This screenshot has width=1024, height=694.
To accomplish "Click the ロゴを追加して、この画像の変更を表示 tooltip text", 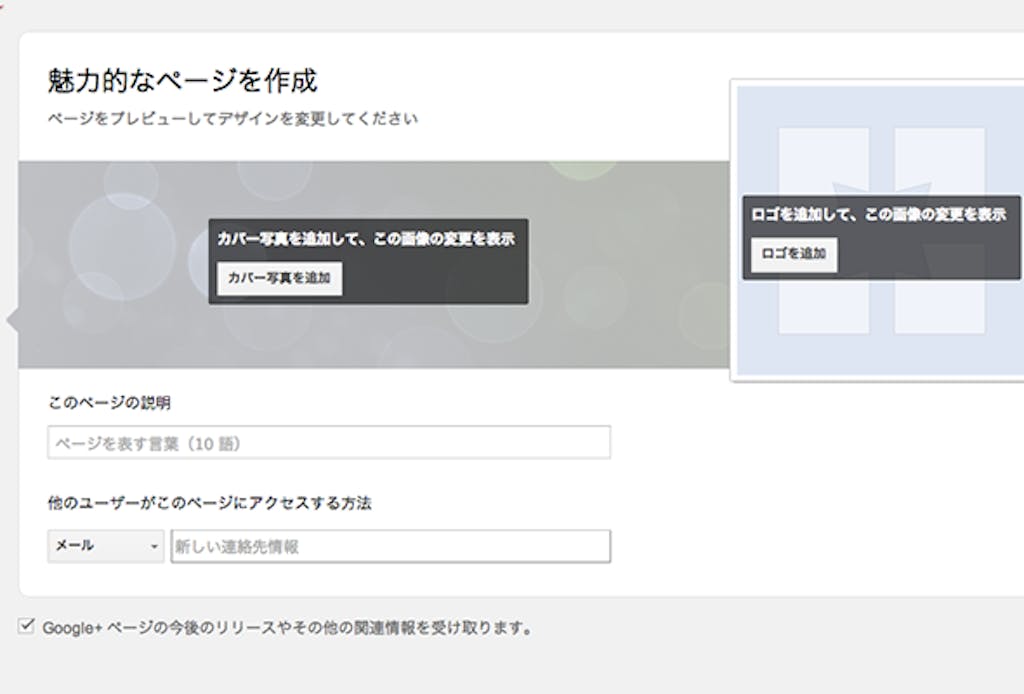I will coord(878,214).
